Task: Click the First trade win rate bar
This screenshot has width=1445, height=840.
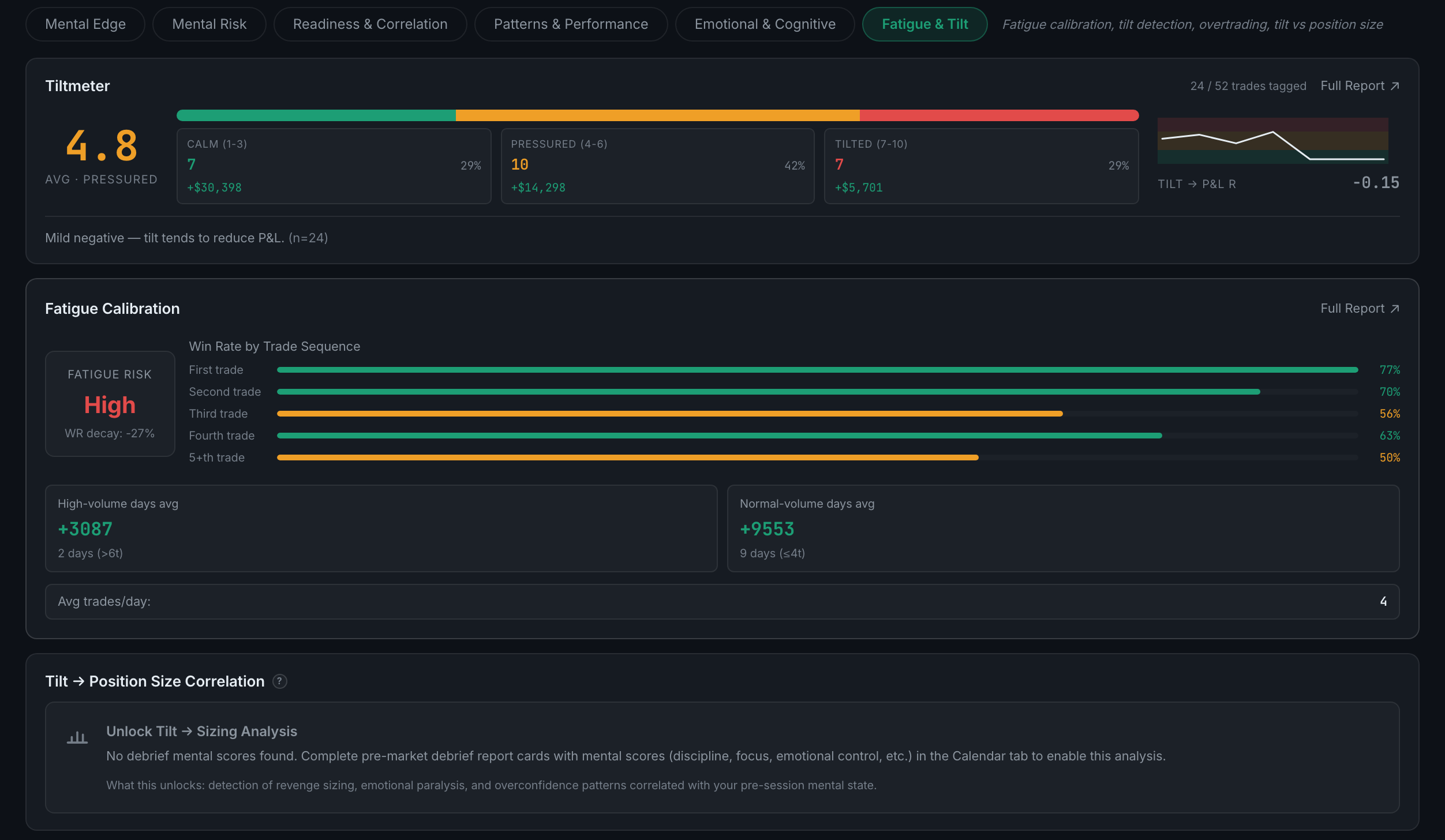Action: (x=818, y=370)
